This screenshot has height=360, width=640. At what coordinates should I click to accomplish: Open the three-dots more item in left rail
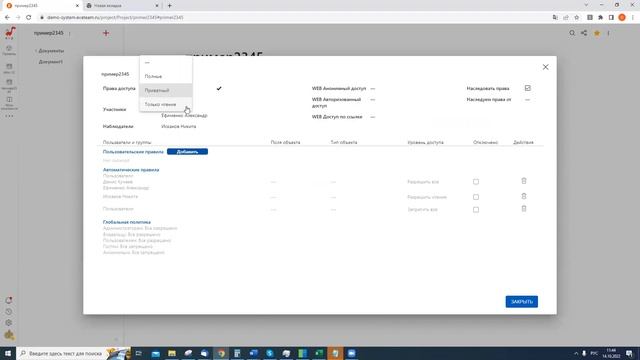coord(9,116)
